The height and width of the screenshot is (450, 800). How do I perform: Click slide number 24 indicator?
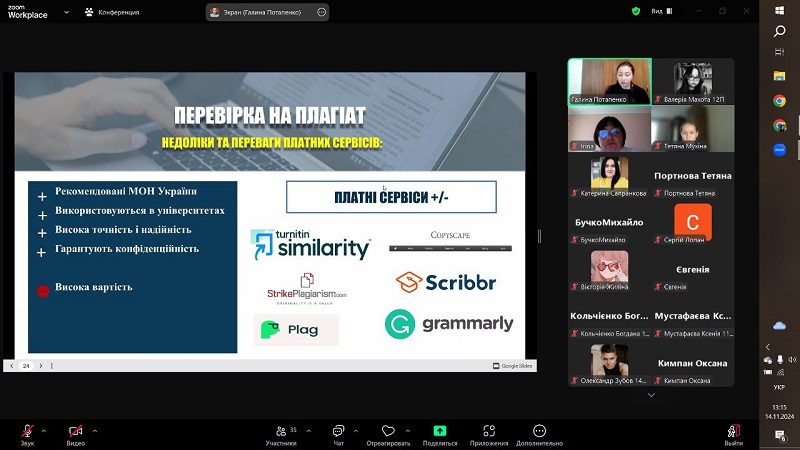coord(26,366)
